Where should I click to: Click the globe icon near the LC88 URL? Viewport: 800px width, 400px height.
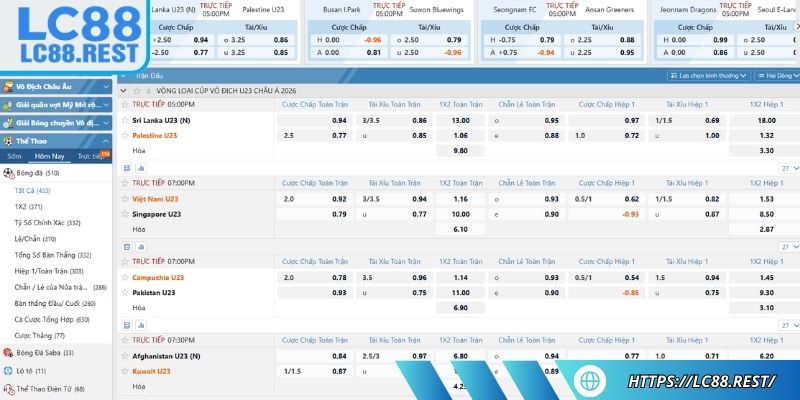tap(589, 381)
